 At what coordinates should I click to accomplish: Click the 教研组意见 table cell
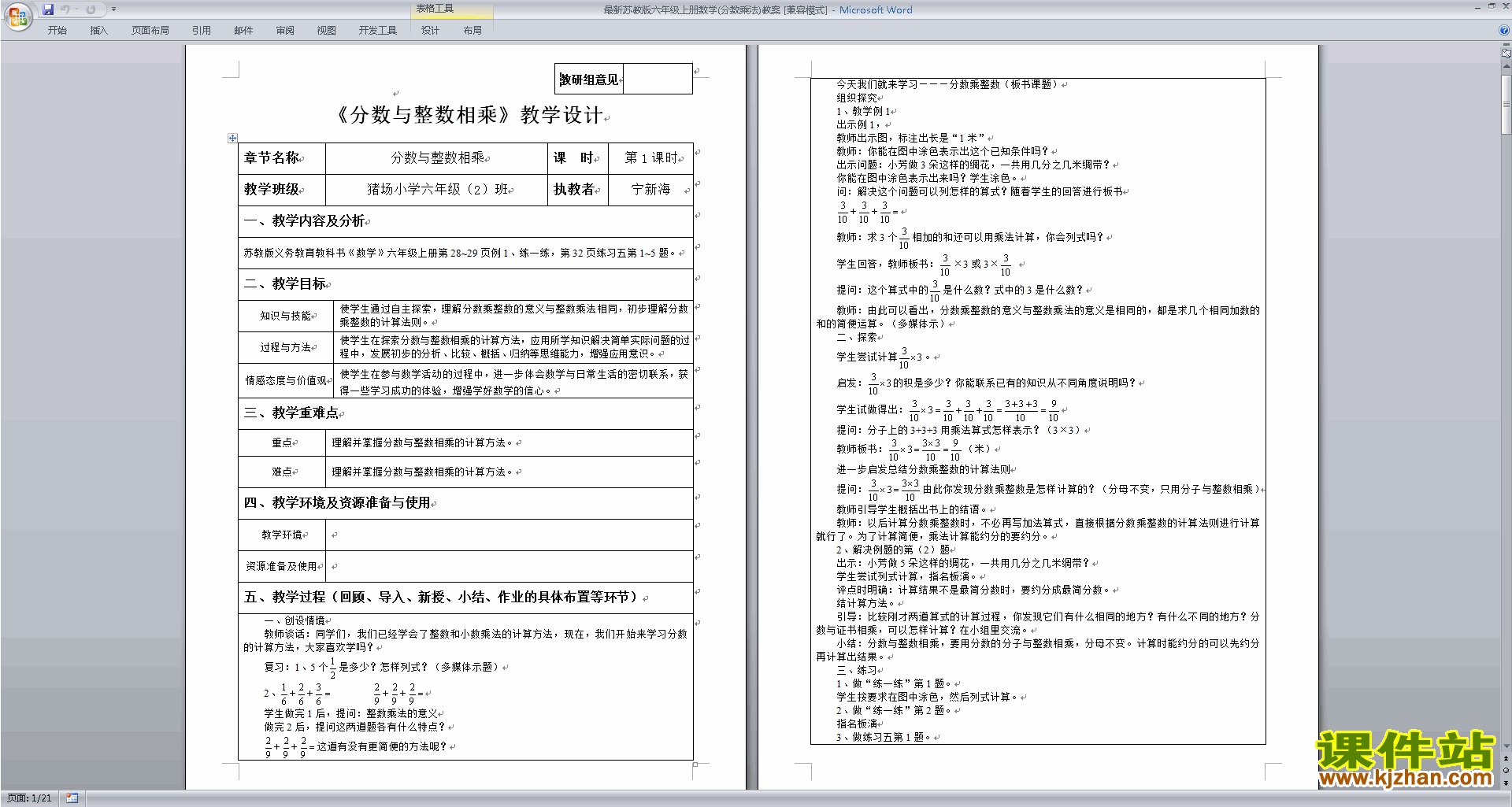(x=588, y=80)
